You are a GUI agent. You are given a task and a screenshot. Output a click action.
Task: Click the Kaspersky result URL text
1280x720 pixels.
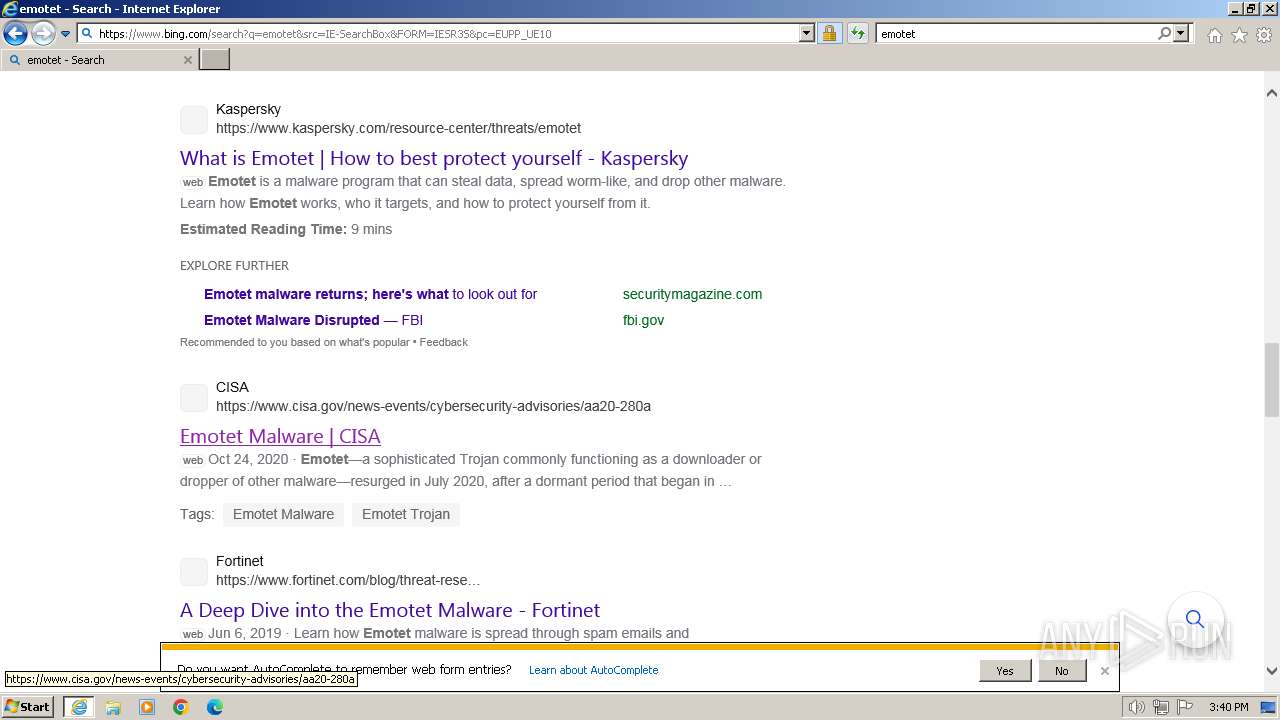coord(398,128)
